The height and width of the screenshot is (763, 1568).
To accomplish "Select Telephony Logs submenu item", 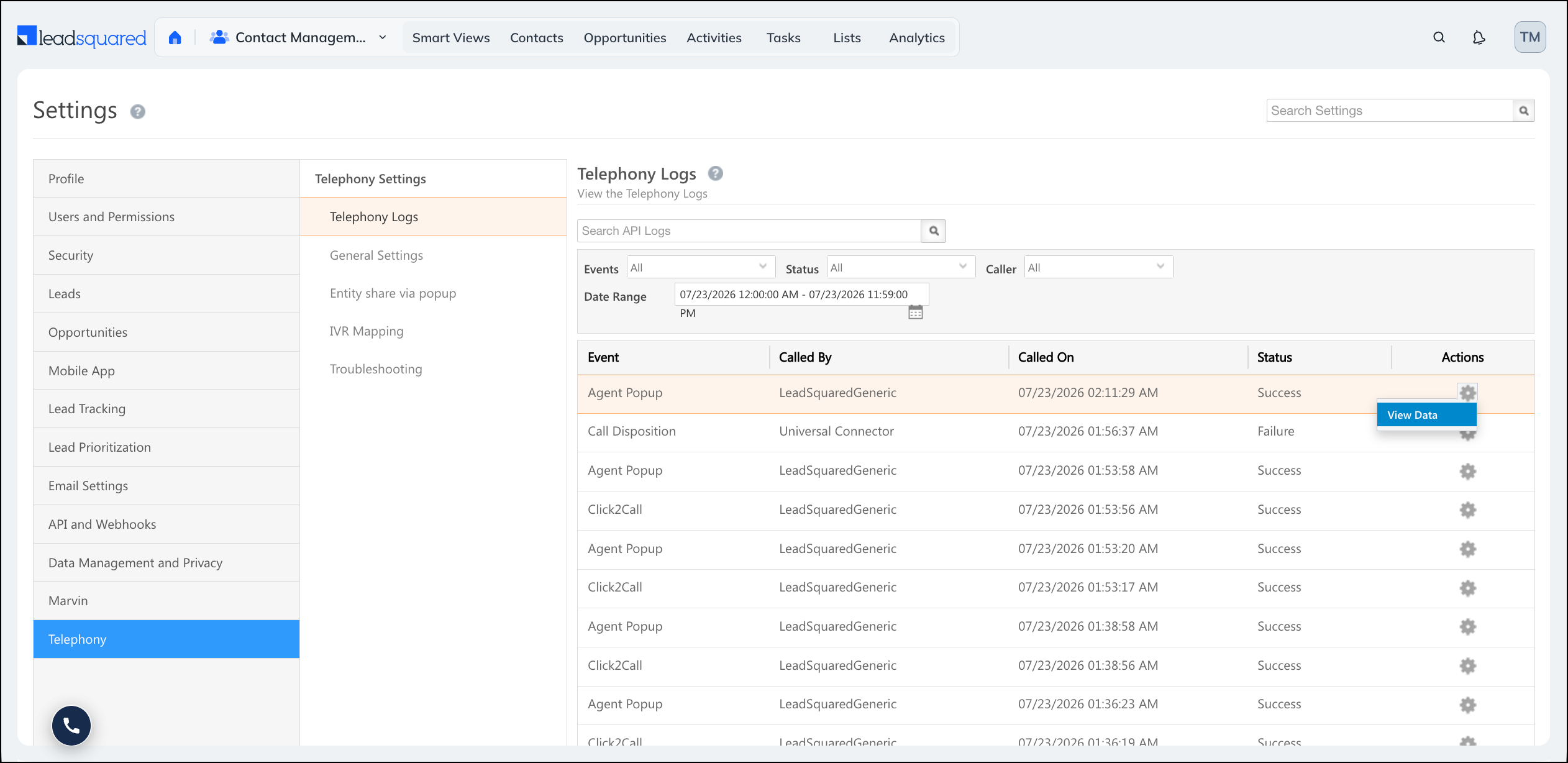I will [x=433, y=217].
